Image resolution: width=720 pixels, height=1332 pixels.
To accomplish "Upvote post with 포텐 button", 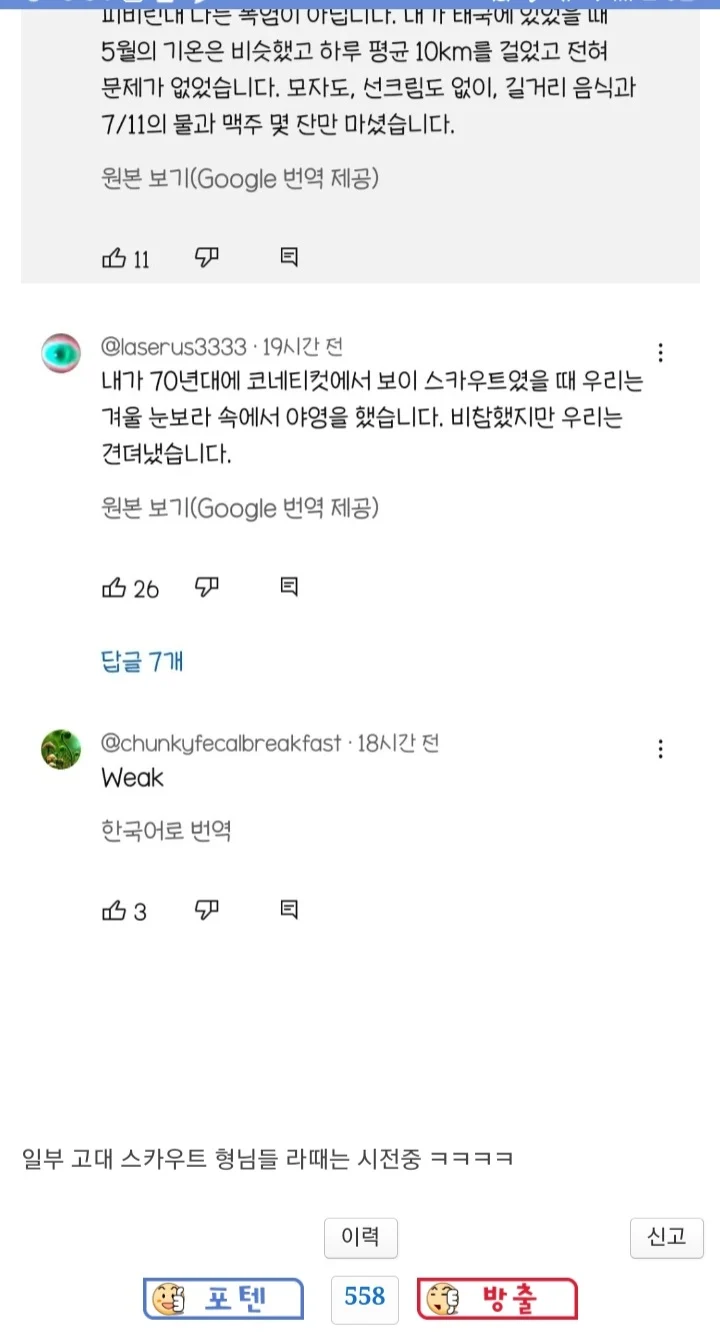I will pos(223,1299).
